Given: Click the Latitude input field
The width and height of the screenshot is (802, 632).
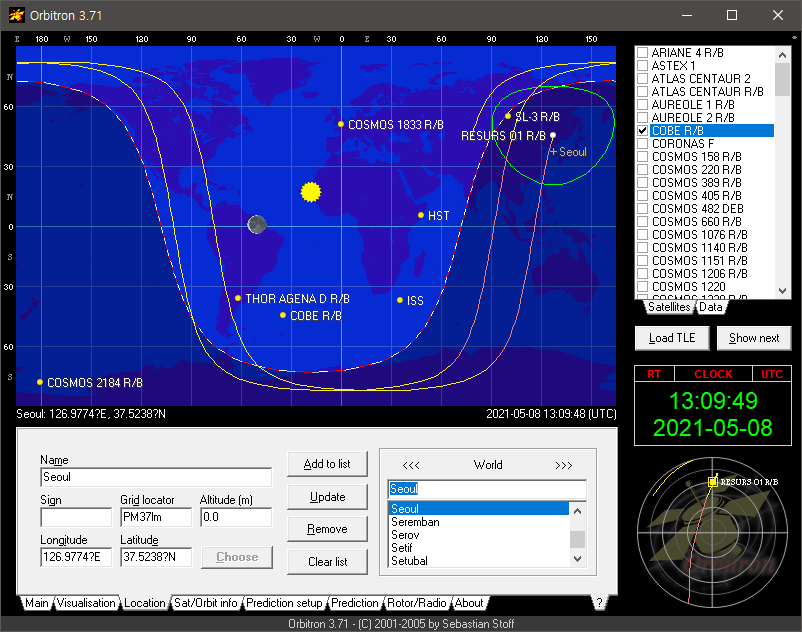Looking at the screenshot, I should coord(156,557).
